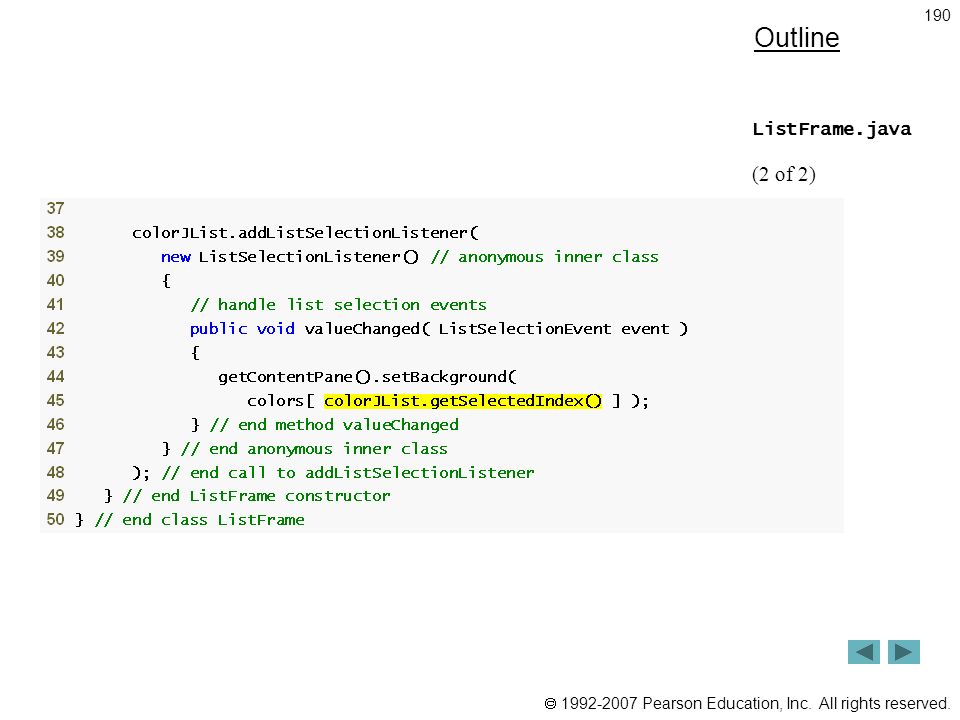Image resolution: width=960 pixels, height=720 pixels.
Task: Click line number 50
Action: click(55, 520)
